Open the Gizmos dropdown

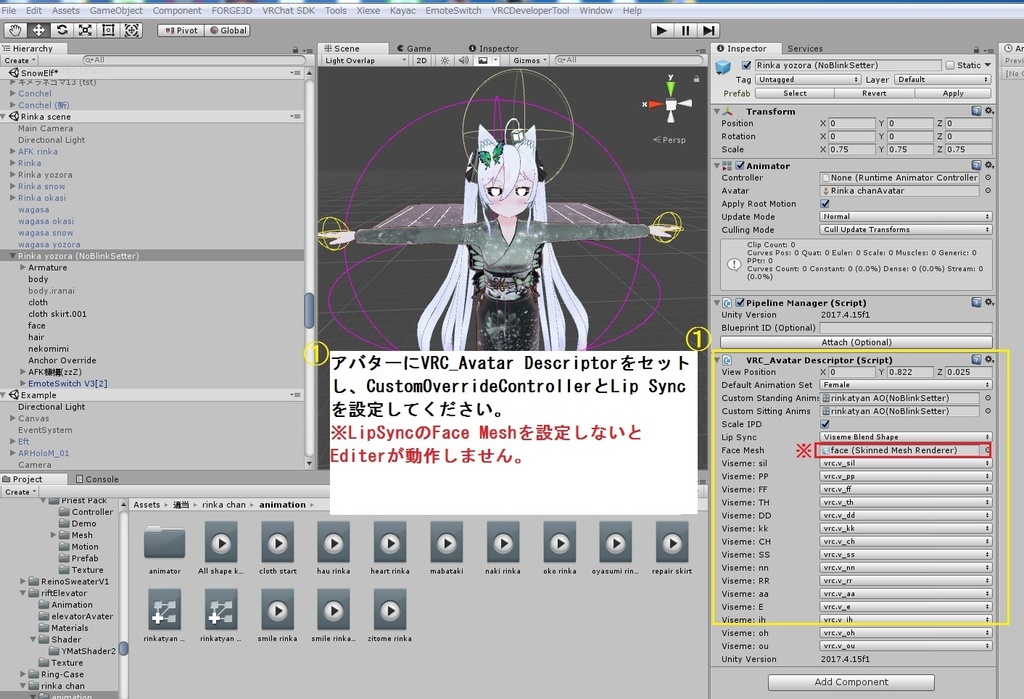530,60
